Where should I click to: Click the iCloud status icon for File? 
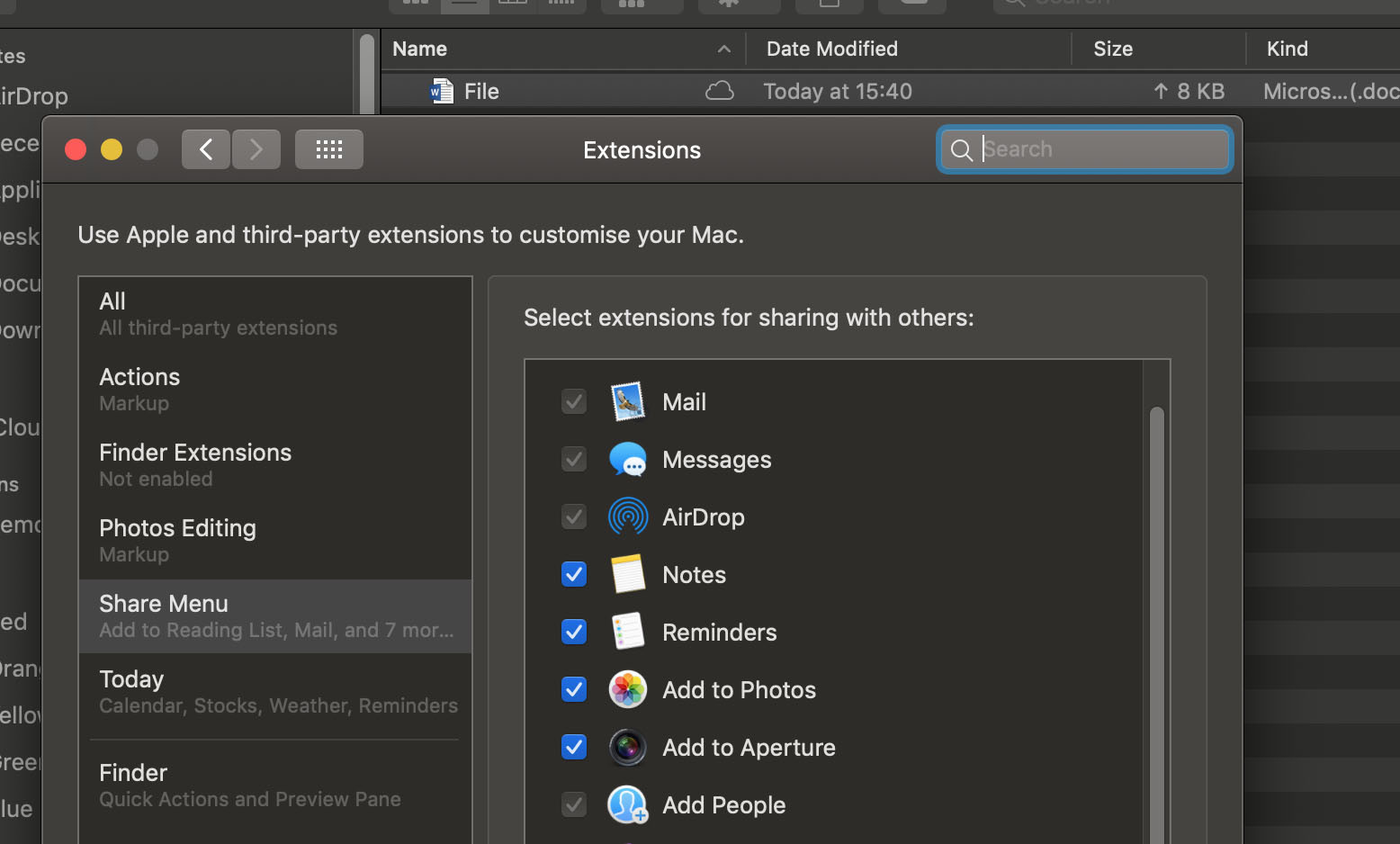(x=720, y=91)
